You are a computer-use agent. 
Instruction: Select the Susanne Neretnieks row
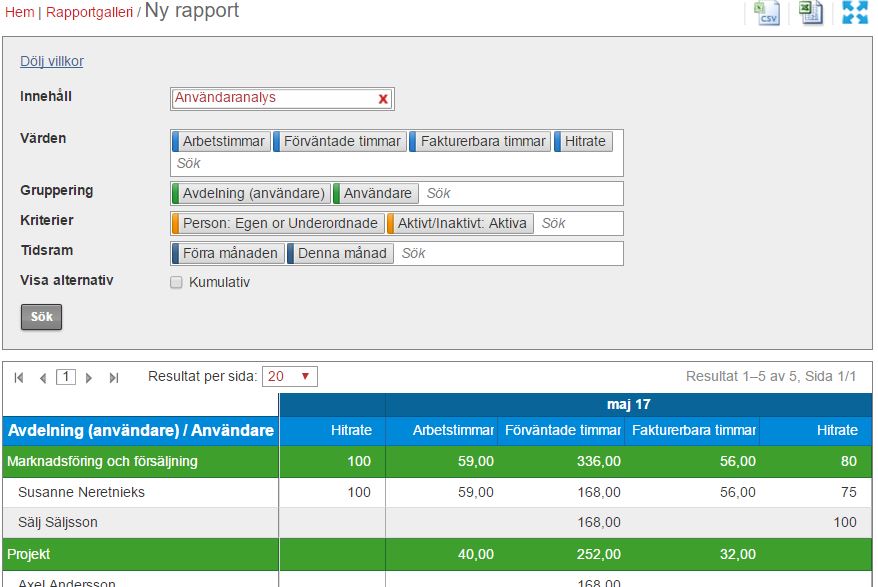click(x=437, y=492)
